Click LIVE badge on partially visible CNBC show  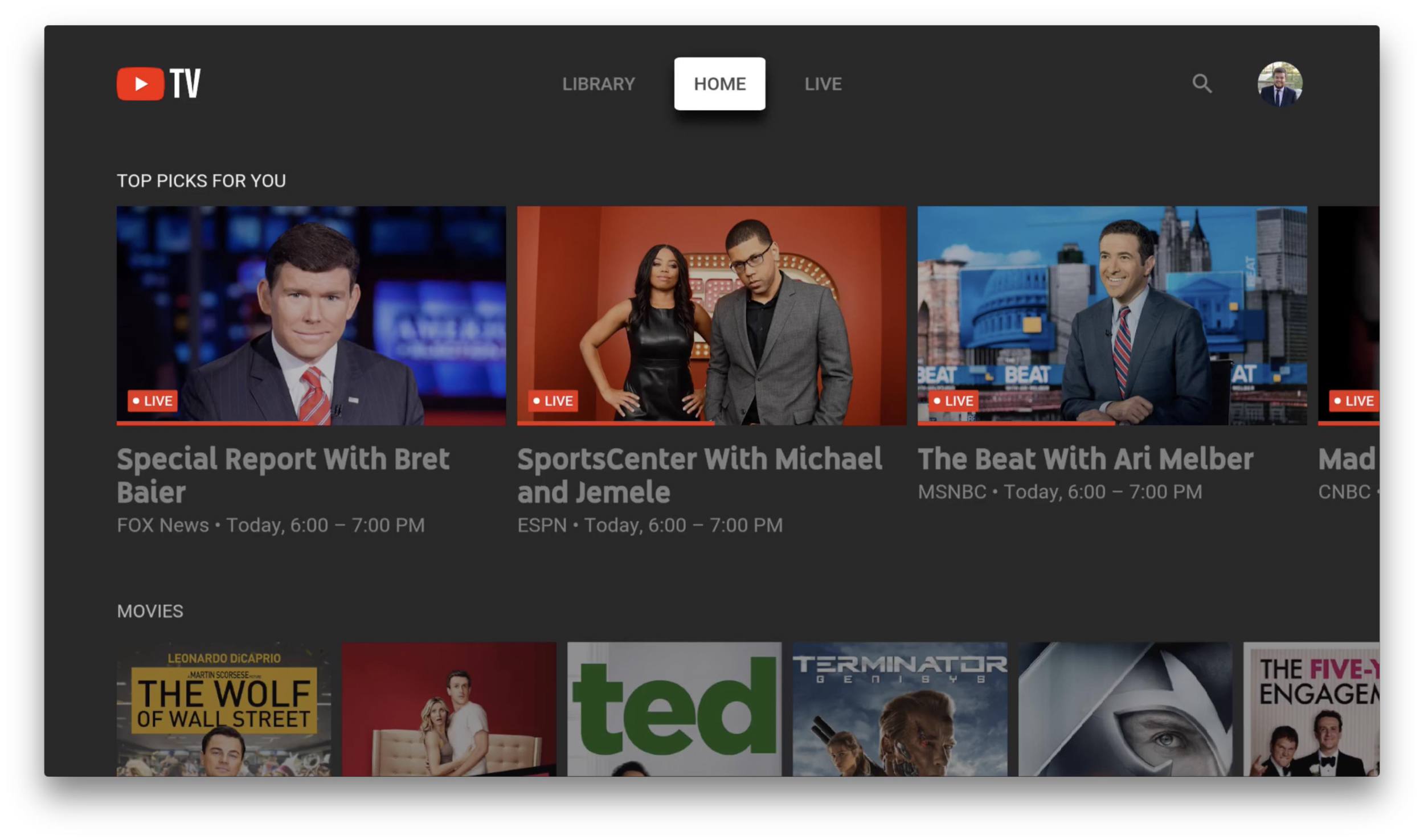[1354, 401]
